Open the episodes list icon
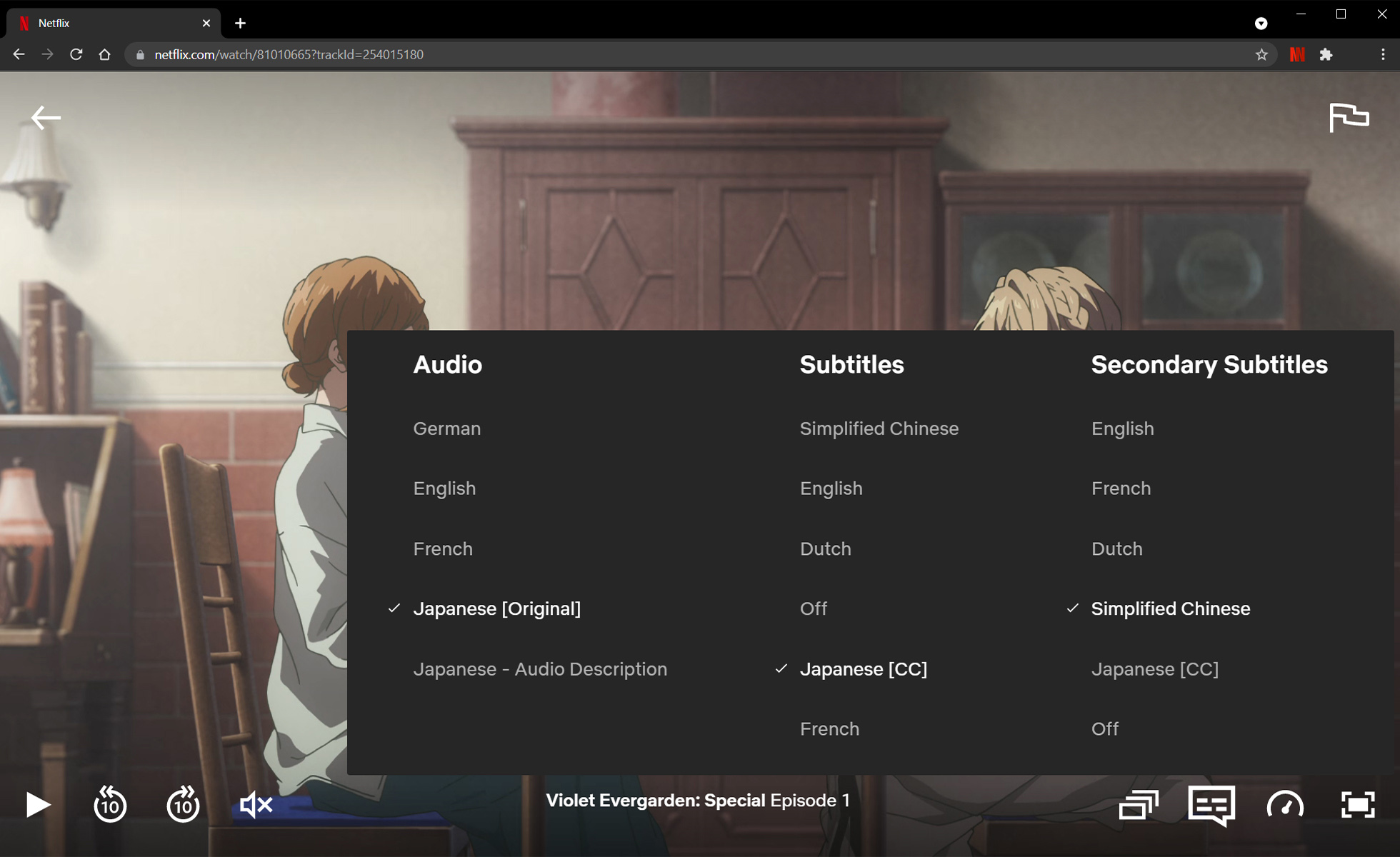 pos(1139,805)
